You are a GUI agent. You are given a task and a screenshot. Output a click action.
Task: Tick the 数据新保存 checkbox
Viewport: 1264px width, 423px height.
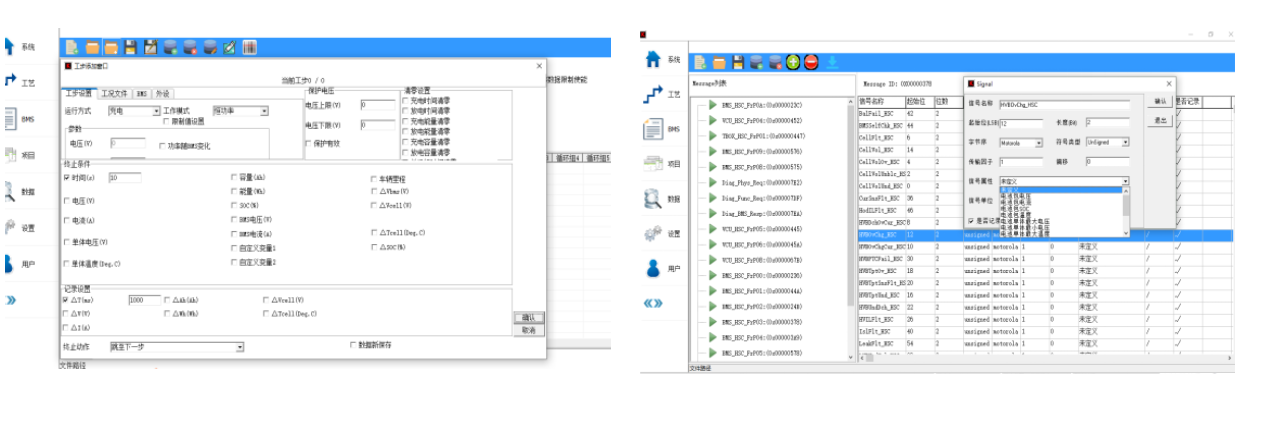click(353, 345)
